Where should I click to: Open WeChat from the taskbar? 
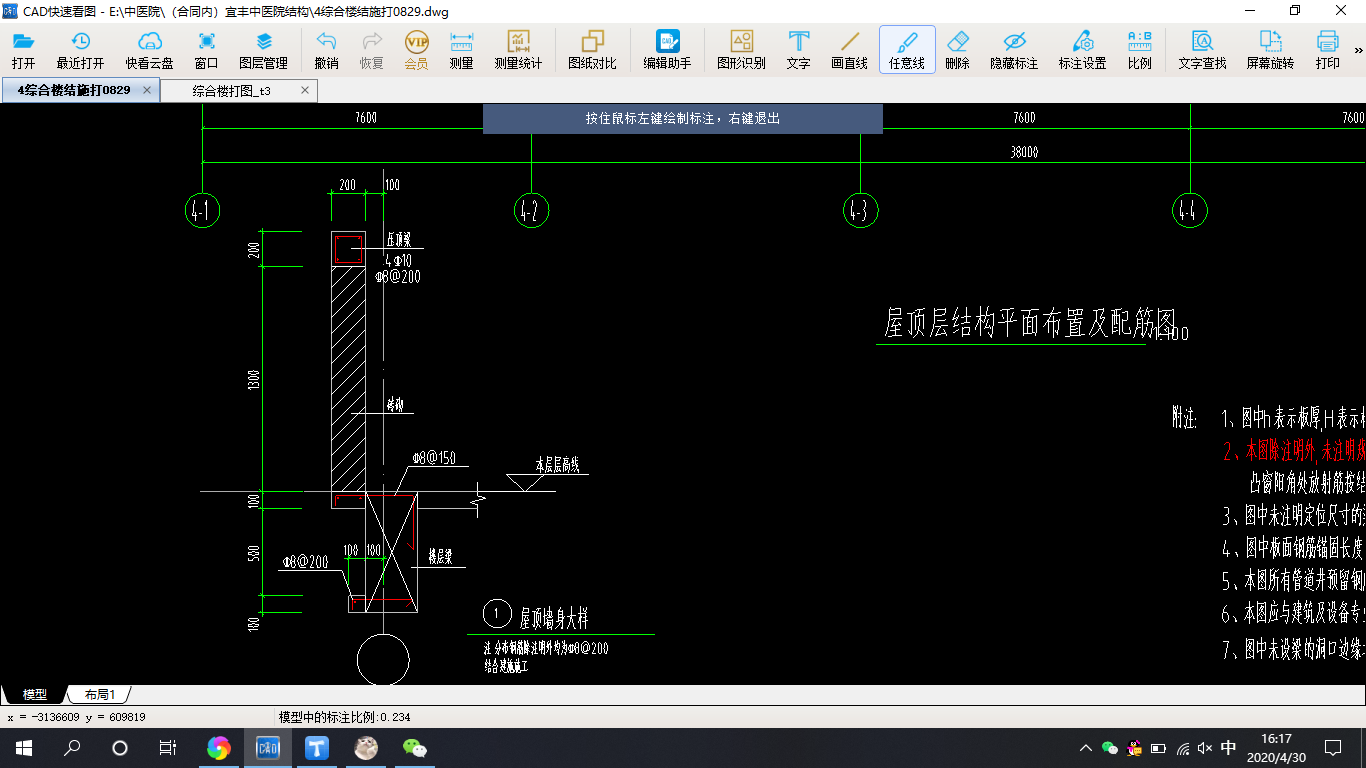(414, 748)
